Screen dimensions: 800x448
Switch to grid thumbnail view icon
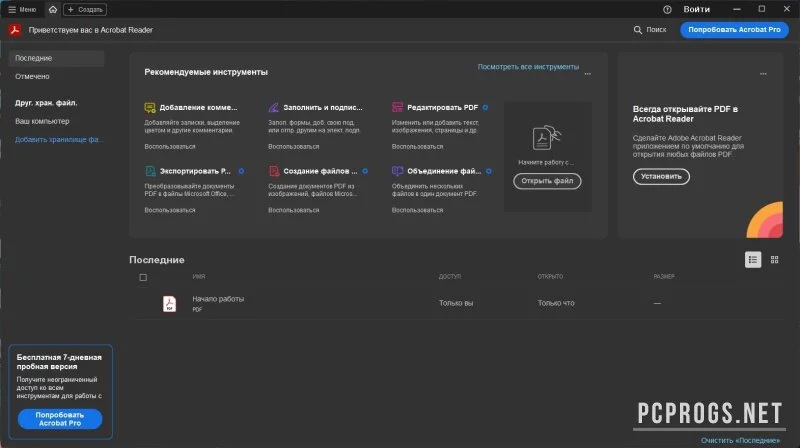(x=774, y=260)
